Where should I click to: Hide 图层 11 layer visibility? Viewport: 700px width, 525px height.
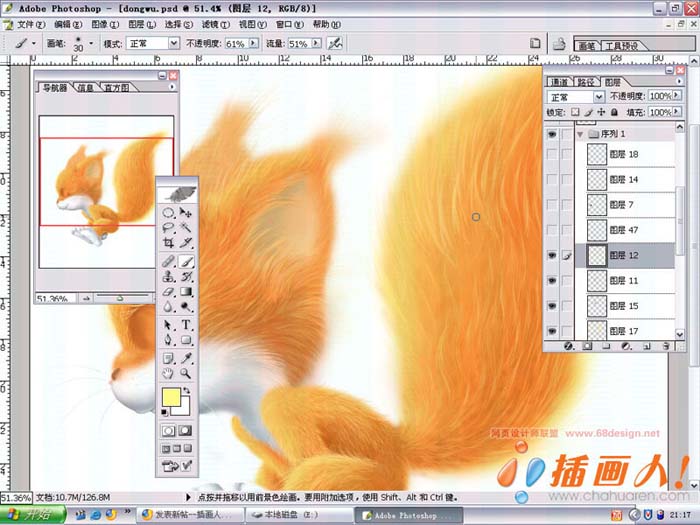click(x=552, y=280)
